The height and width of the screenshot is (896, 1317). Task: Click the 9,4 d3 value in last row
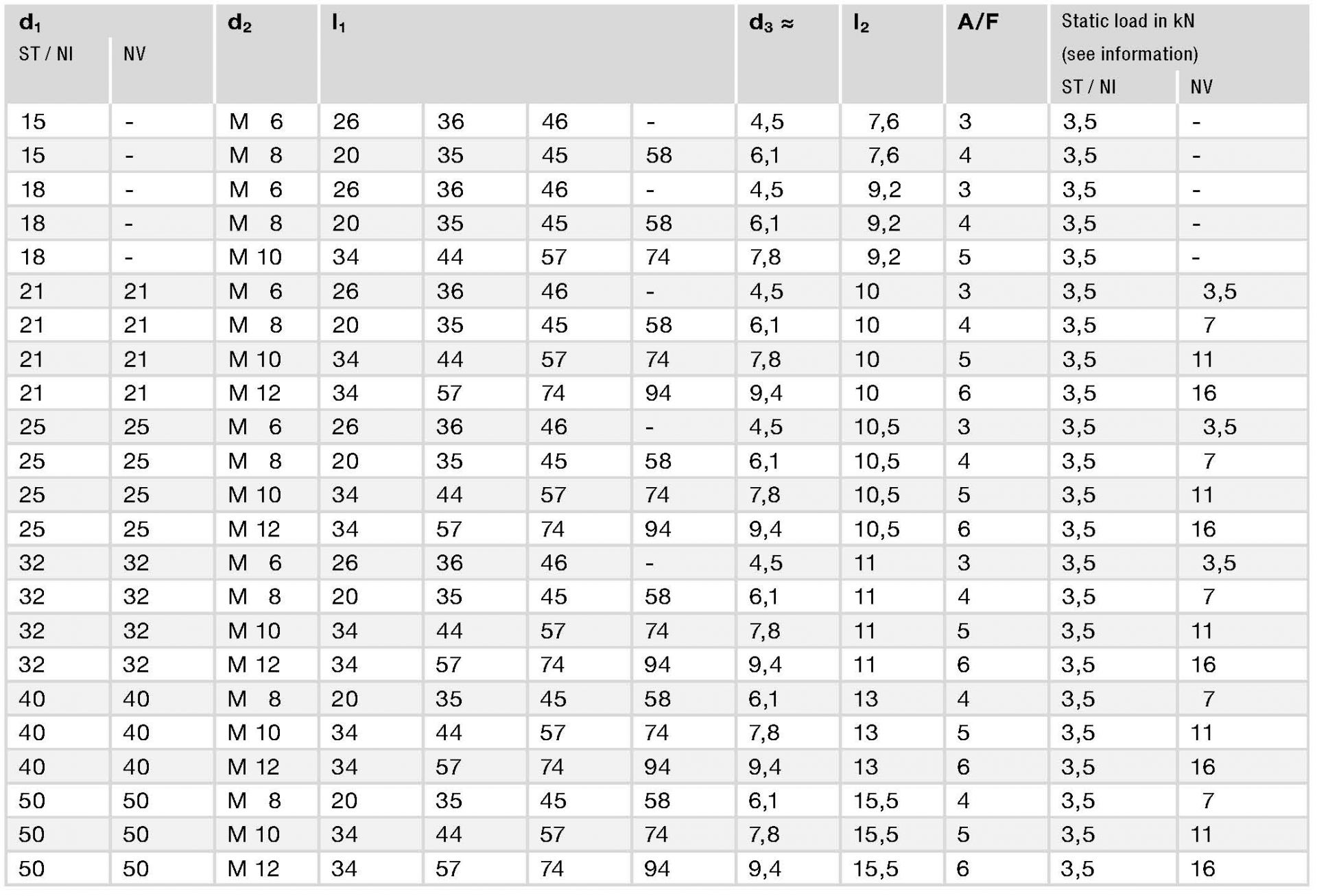[765, 869]
